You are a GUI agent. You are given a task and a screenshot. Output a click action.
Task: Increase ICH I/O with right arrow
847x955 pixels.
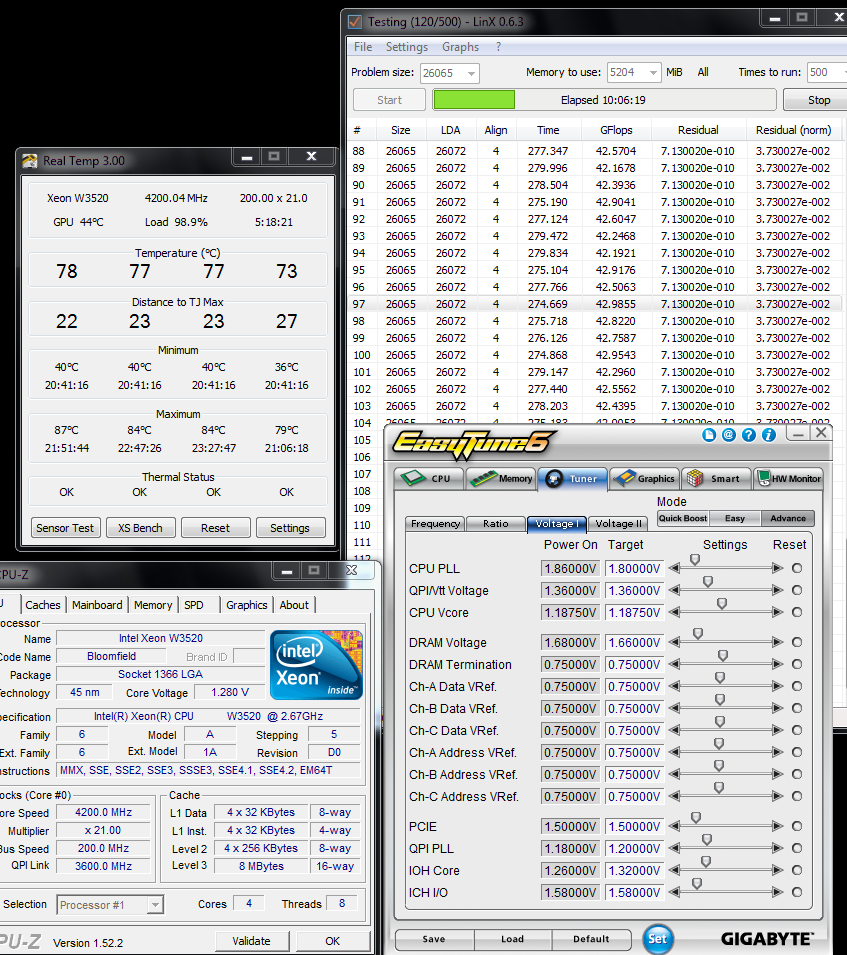pos(778,892)
